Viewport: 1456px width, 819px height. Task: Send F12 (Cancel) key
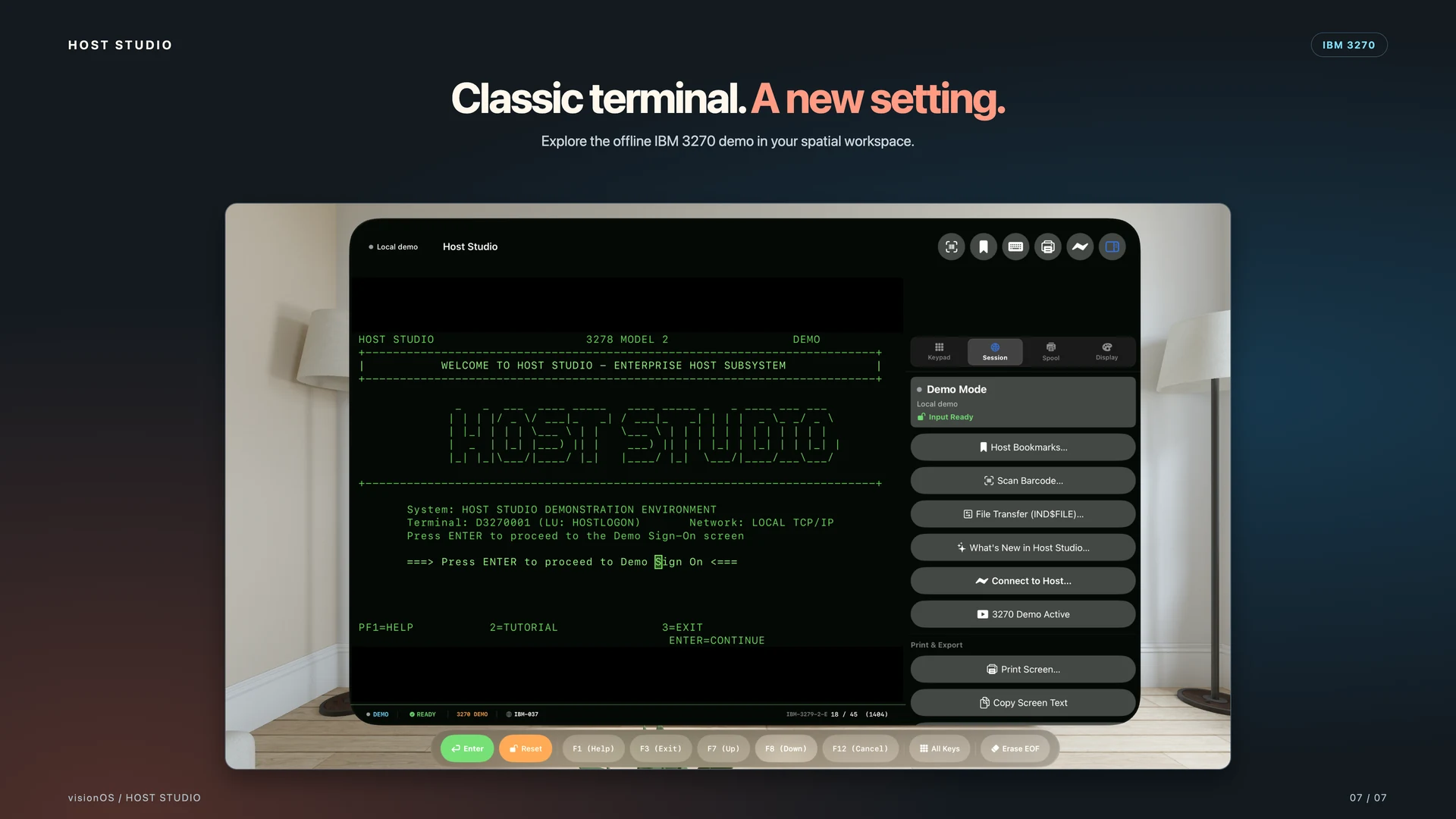[x=860, y=748]
